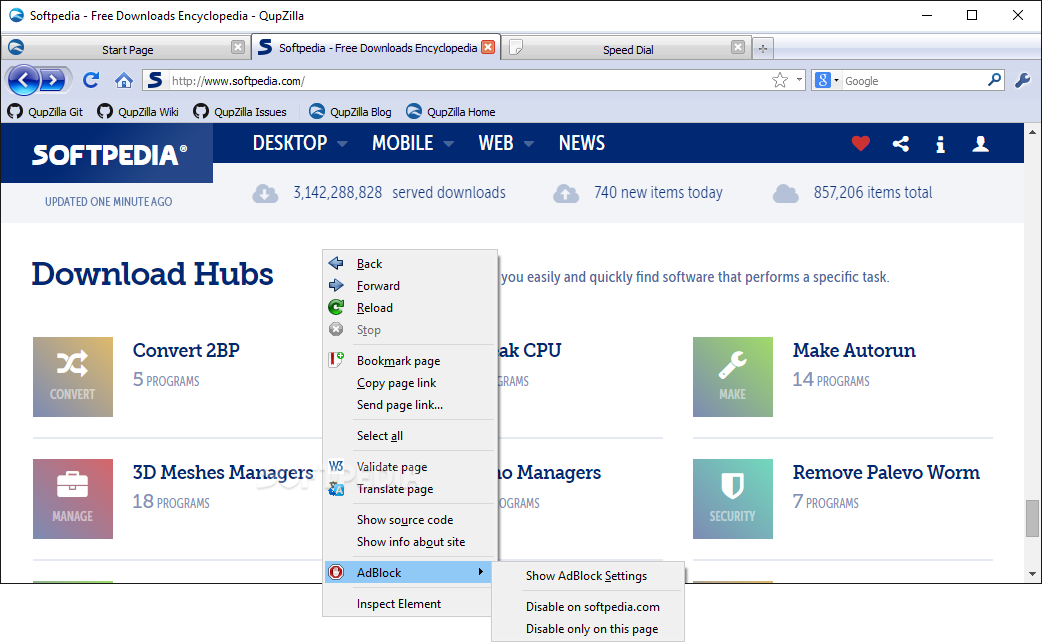Open QupZilla Home bookmark

(x=451, y=112)
